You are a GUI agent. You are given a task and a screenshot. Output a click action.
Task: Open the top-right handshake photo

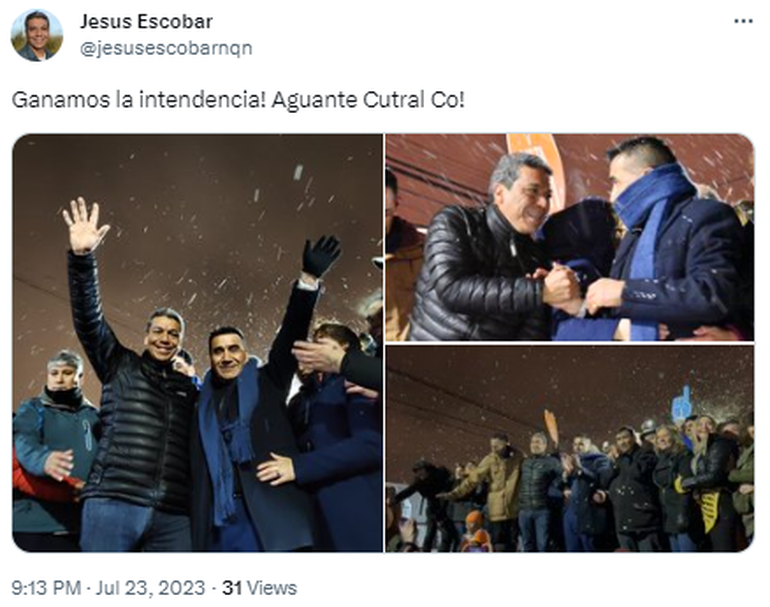[x=570, y=237]
